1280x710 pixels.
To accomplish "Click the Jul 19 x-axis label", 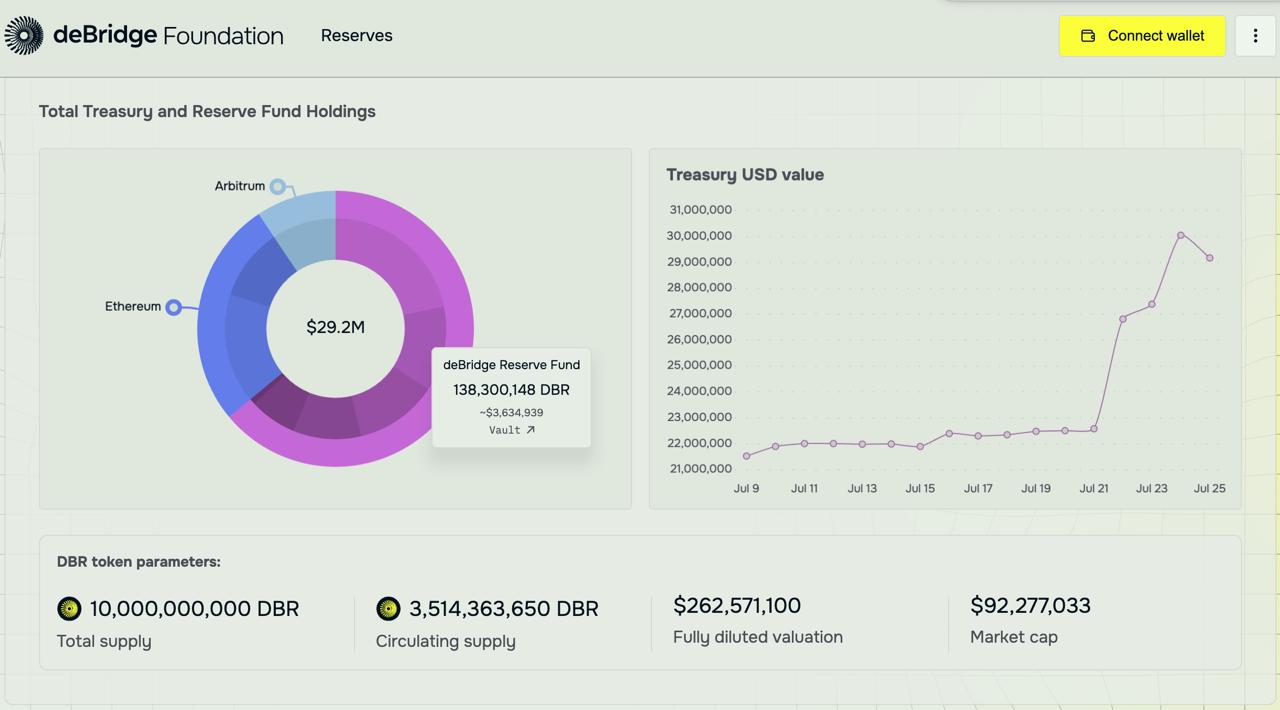I will coord(1036,488).
